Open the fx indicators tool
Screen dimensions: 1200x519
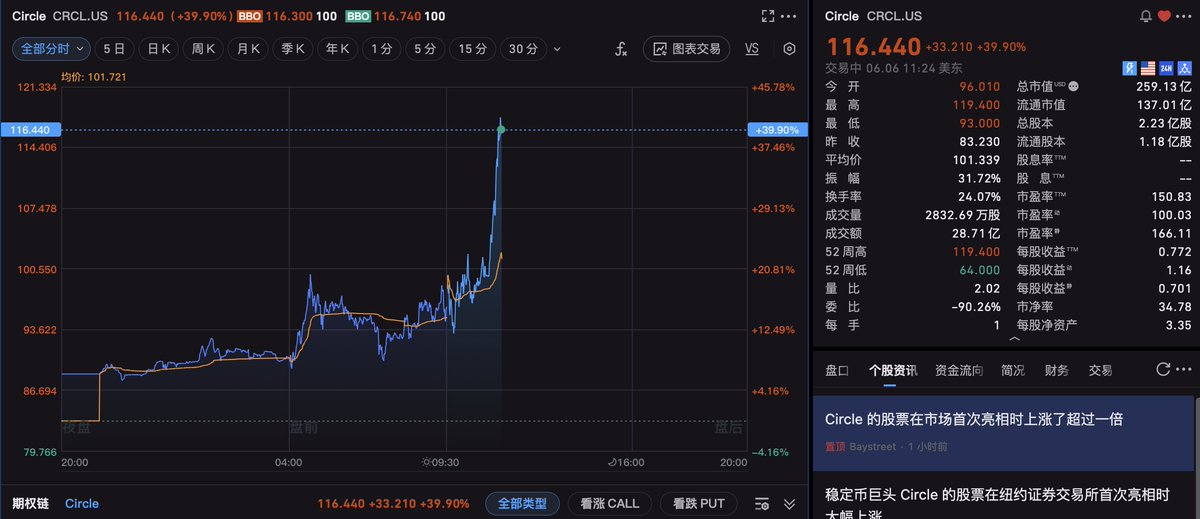click(x=620, y=48)
